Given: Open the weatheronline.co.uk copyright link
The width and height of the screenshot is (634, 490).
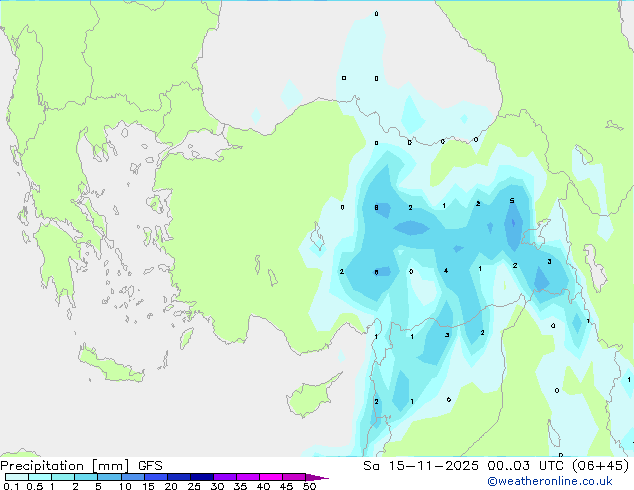Looking at the screenshot, I should (550, 482).
